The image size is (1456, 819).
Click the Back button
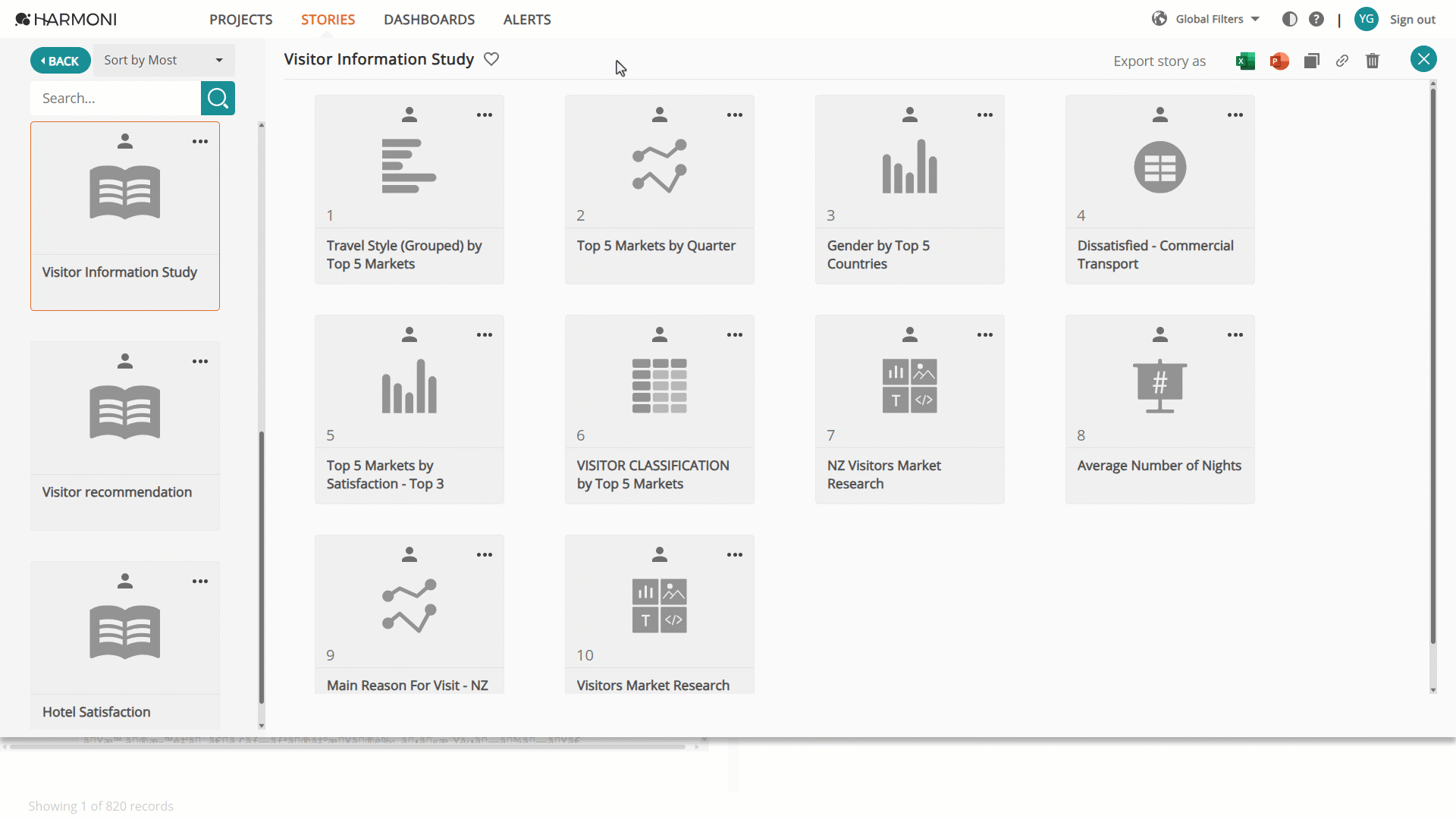pos(60,61)
